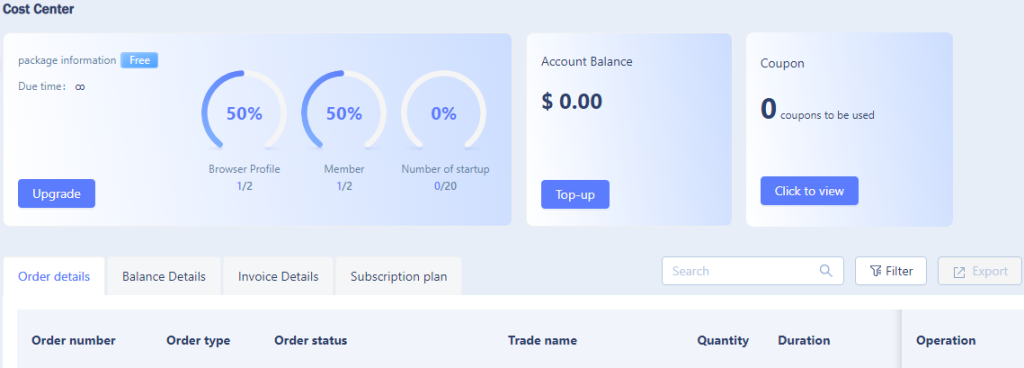Click the Free package badge
The height and width of the screenshot is (368, 1024).
coord(140,61)
